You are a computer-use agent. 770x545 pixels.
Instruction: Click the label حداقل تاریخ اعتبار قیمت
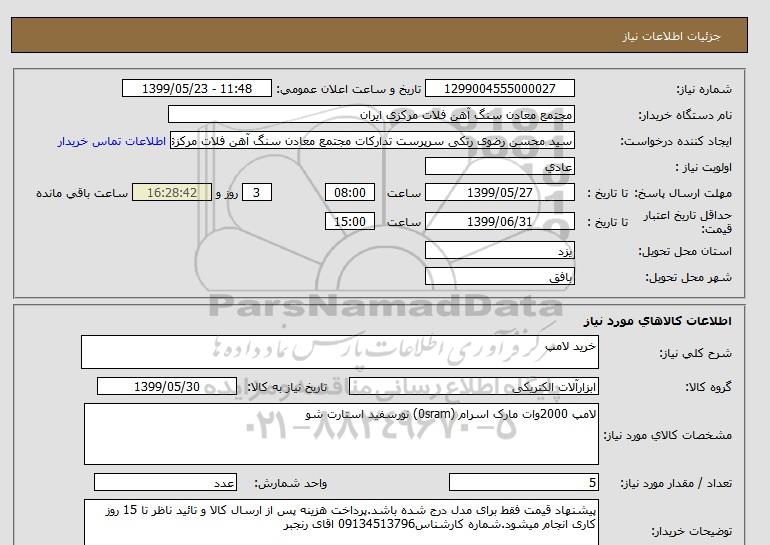pyautogui.click(x=688, y=222)
